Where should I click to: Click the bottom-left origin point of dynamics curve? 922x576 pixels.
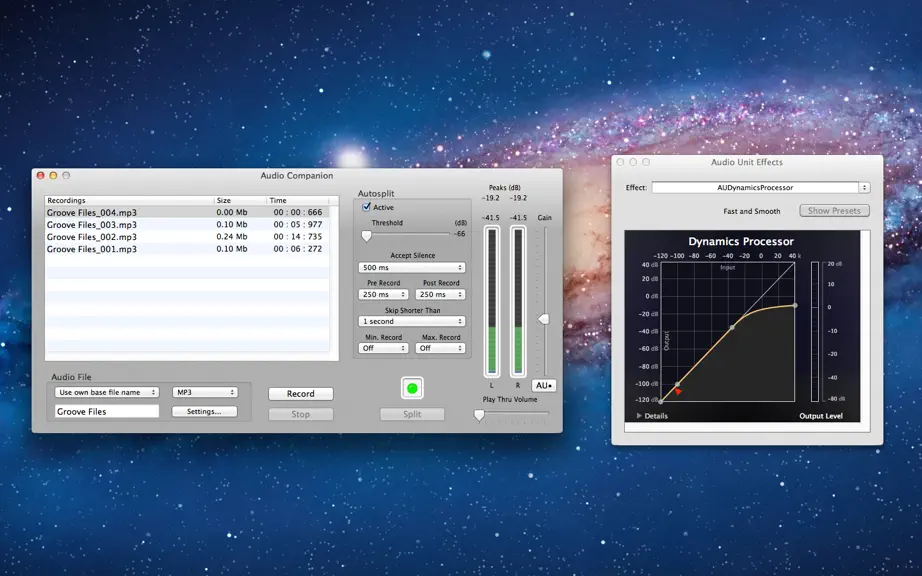661,401
